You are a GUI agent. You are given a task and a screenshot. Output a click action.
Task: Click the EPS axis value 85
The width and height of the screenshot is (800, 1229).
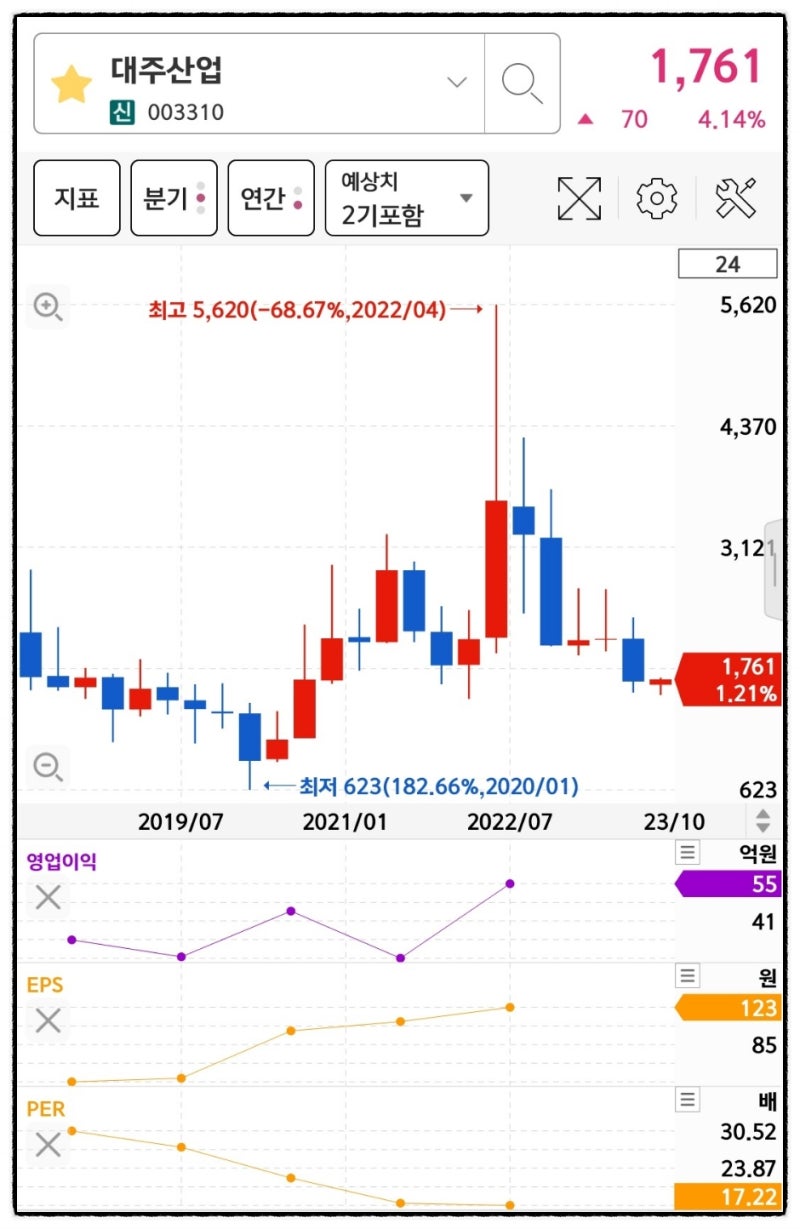click(x=764, y=1046)
